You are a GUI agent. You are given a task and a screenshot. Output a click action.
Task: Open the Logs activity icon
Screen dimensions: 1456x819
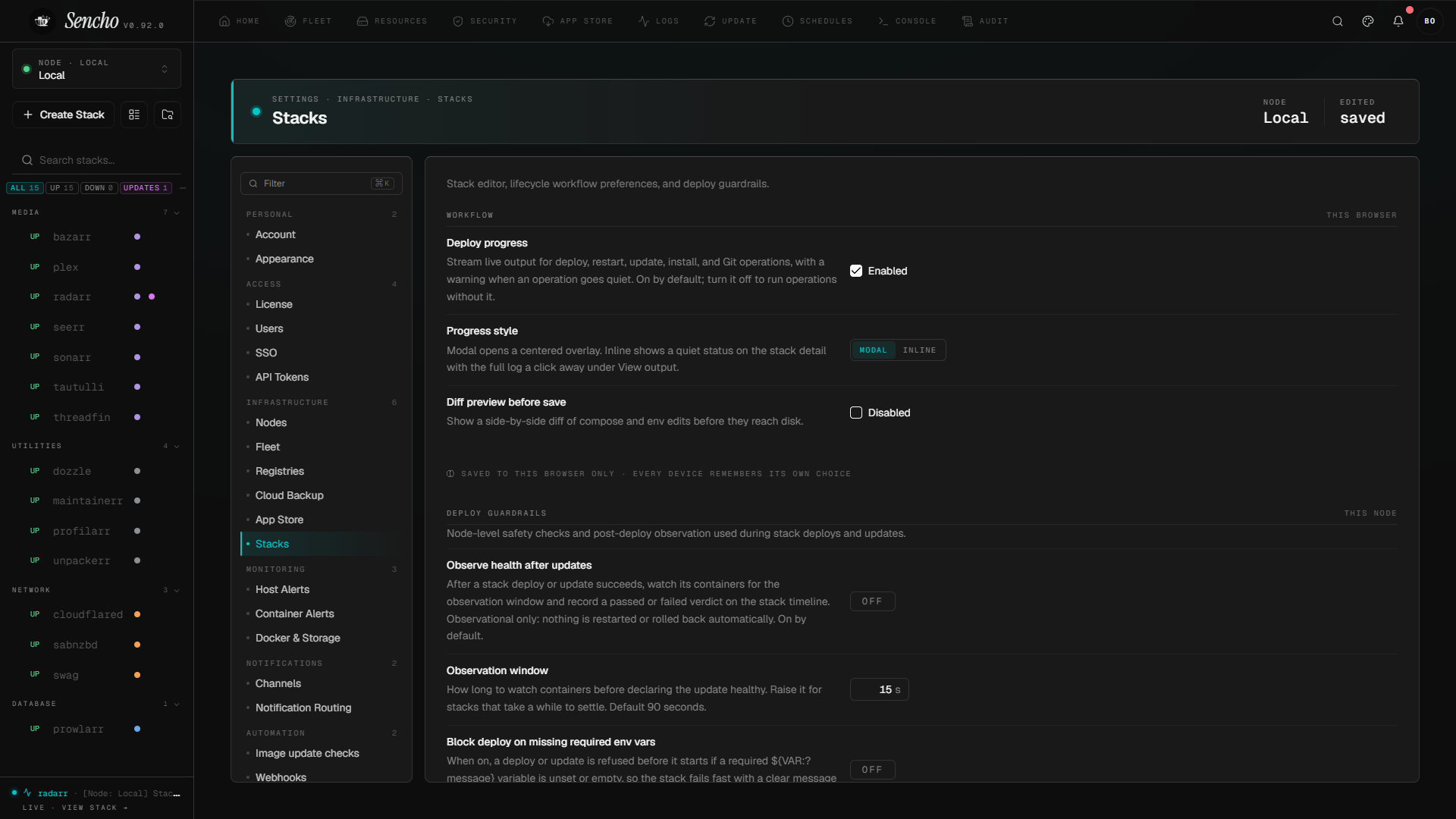644,21
